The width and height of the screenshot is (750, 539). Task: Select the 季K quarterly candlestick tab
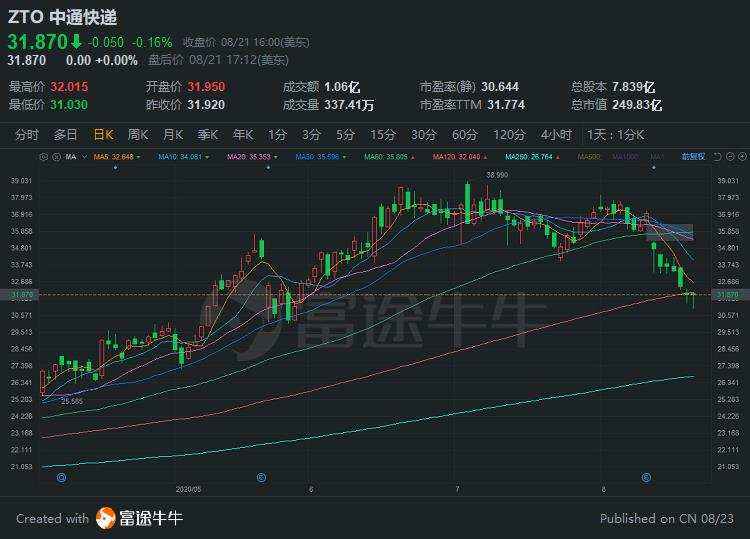[208, 135]
